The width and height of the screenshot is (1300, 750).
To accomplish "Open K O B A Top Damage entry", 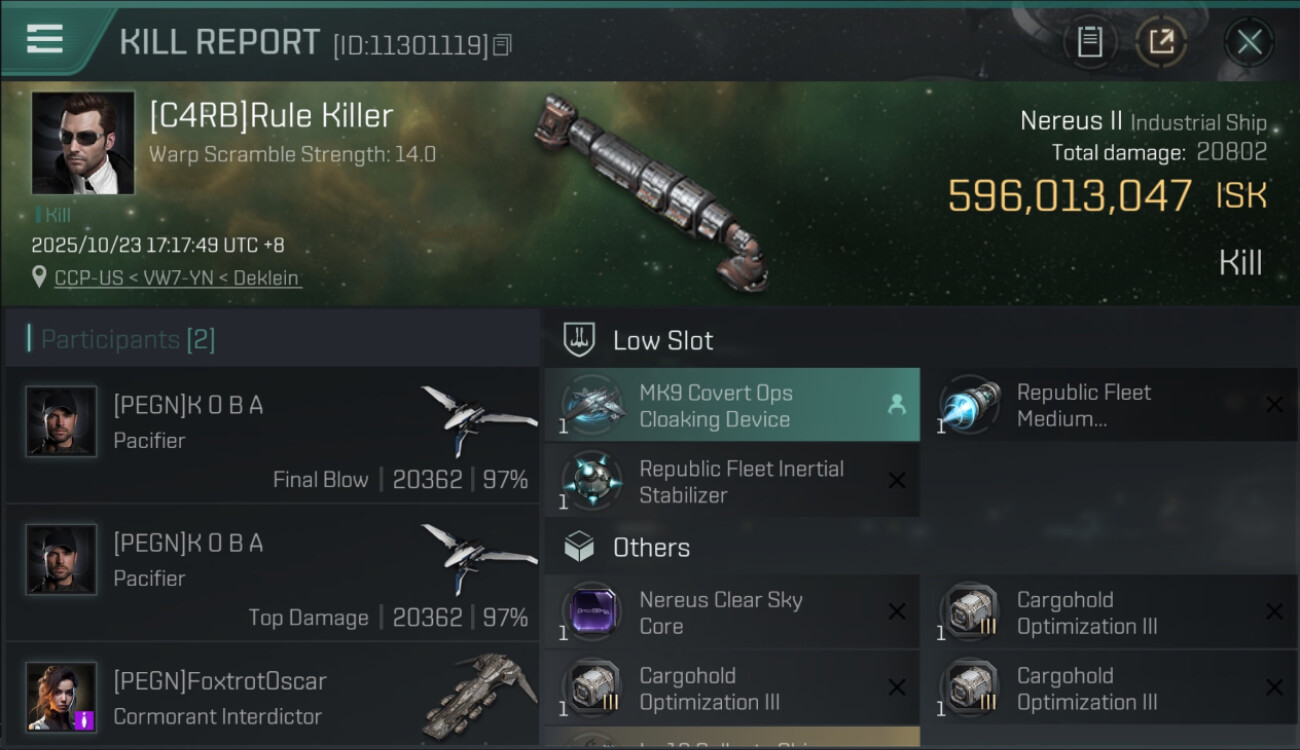I will (272, 573).
